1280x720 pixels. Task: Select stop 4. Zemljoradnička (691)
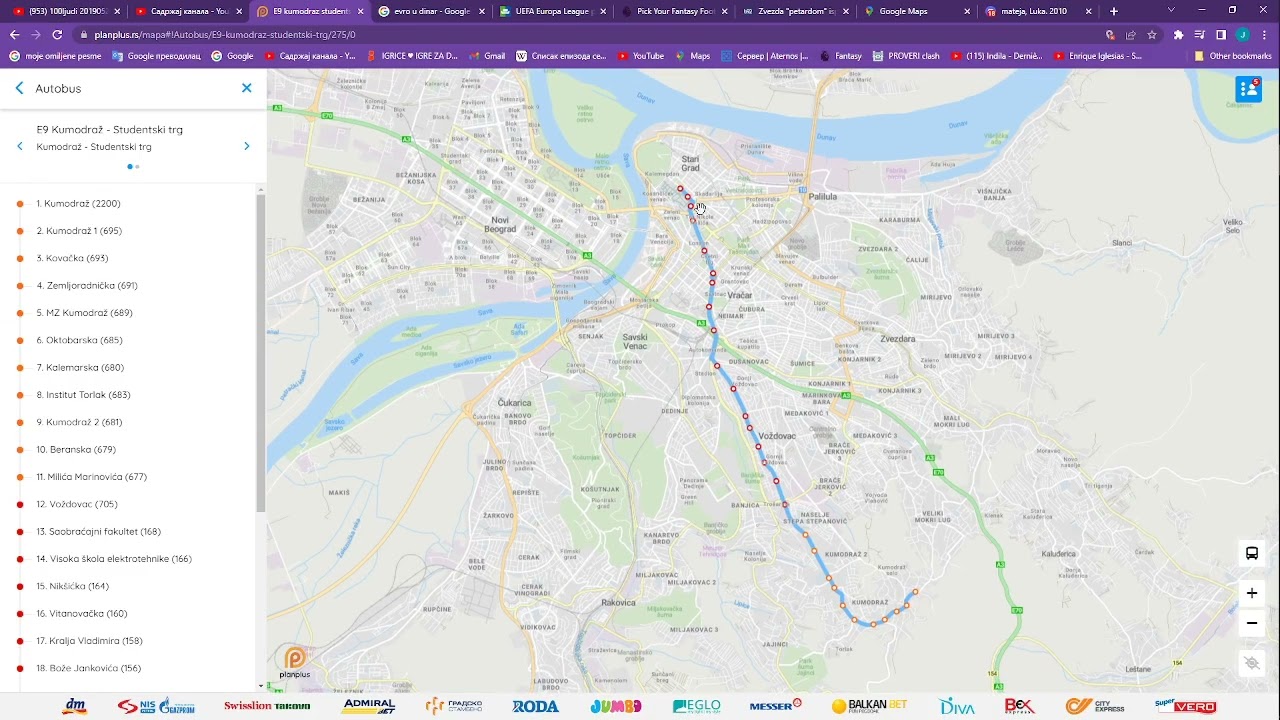(87, 286)
